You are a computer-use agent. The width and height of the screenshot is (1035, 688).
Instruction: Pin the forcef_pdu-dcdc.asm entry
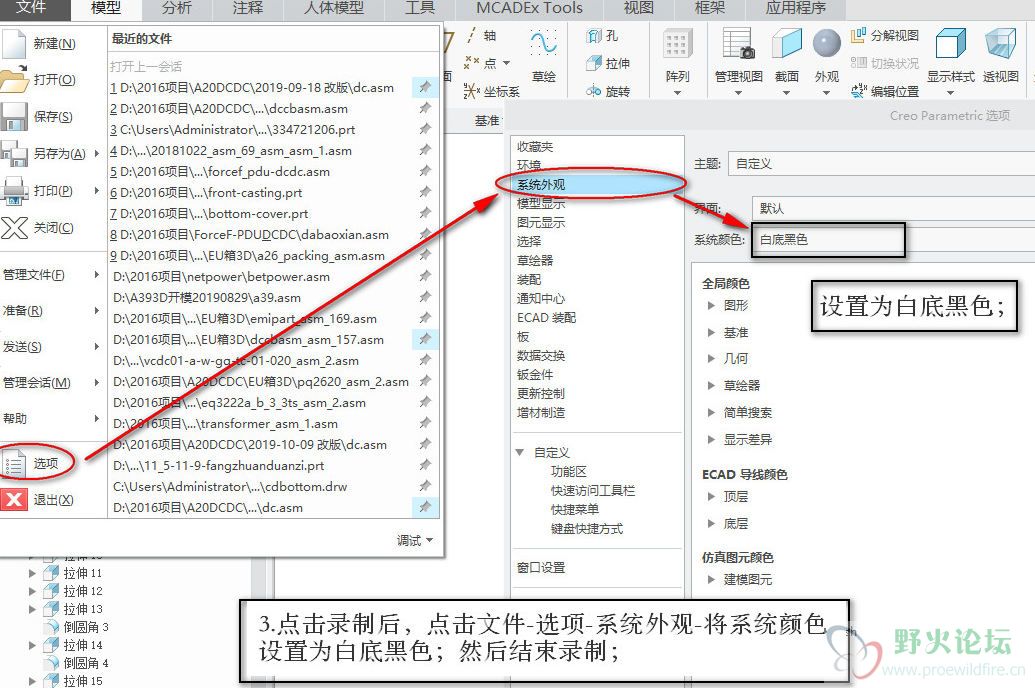(x=424, y=171)
